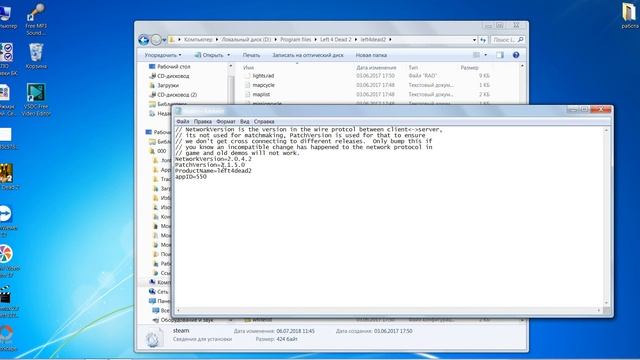
Task: Select the работа folder on desktop
Action: [630, 16]
